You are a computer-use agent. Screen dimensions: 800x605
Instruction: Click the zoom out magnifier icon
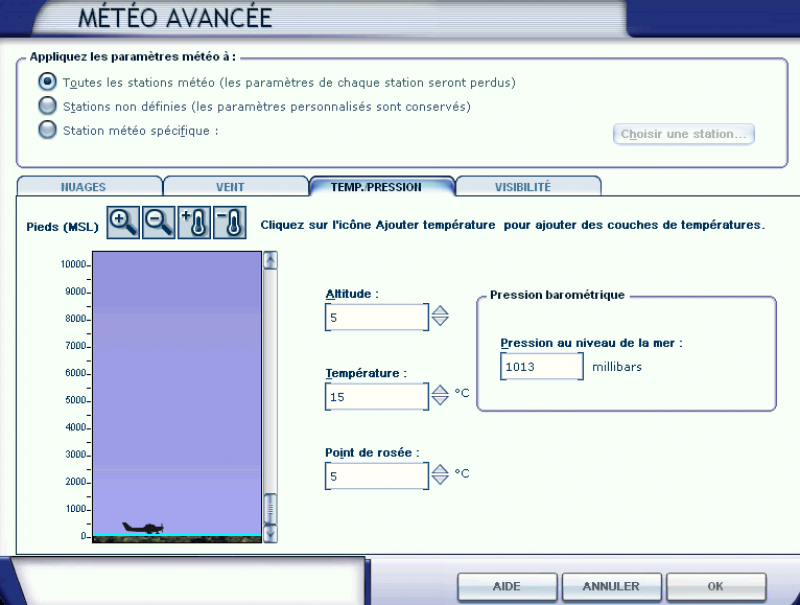point(159,224)
